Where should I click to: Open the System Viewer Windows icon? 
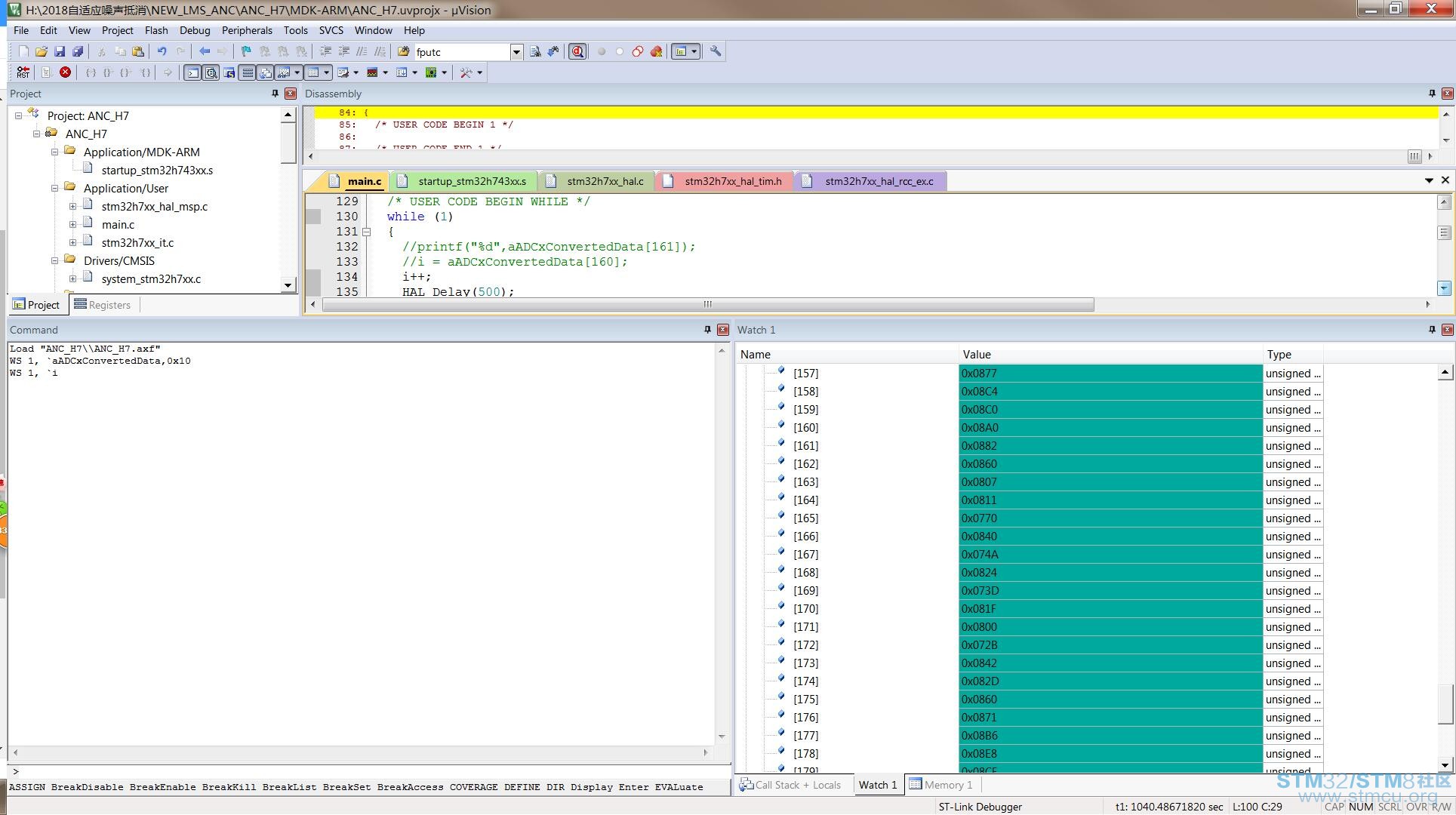point(431,72)
